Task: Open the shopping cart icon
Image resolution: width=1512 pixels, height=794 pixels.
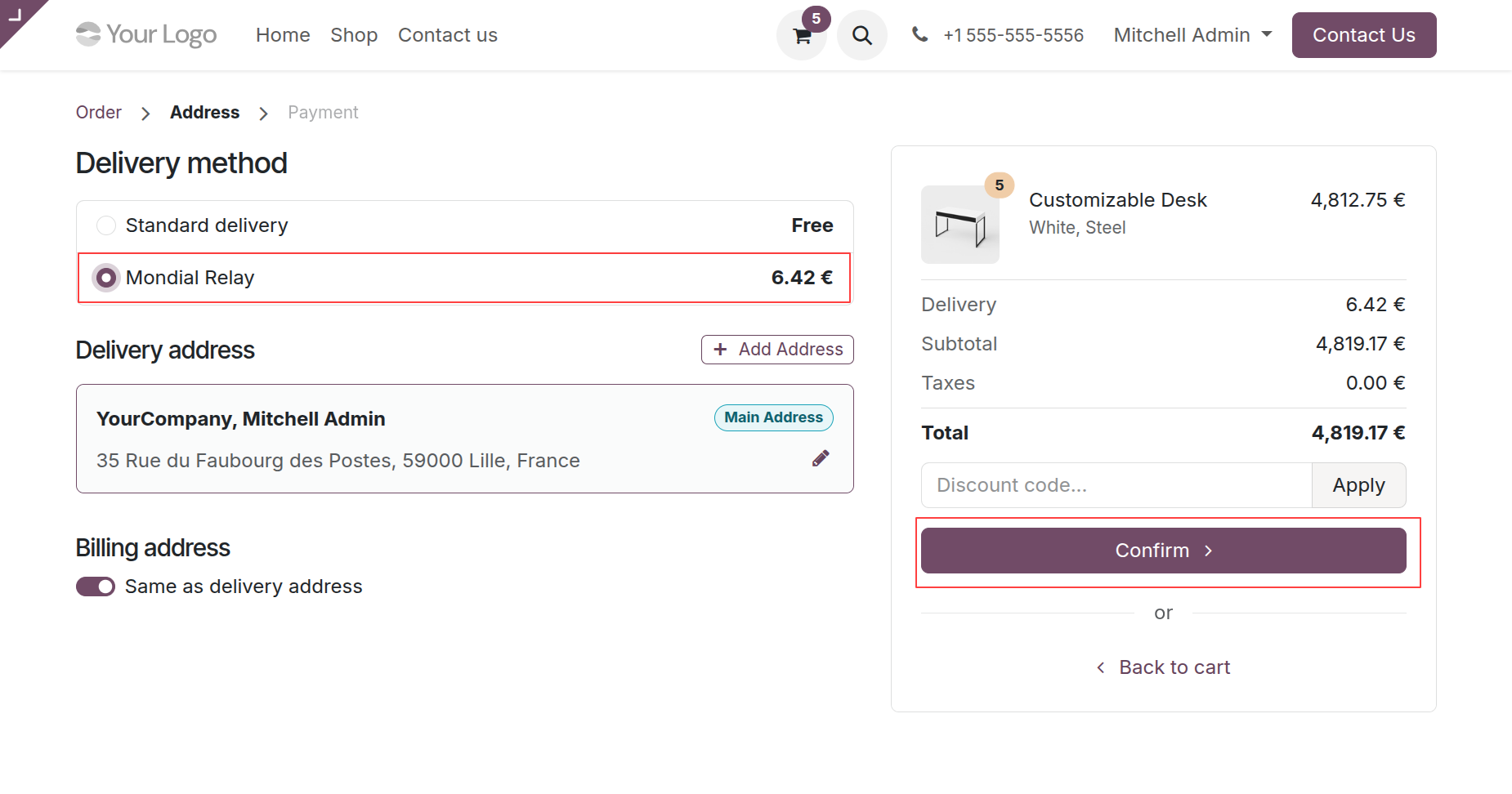Action: (x=802, y=36)
